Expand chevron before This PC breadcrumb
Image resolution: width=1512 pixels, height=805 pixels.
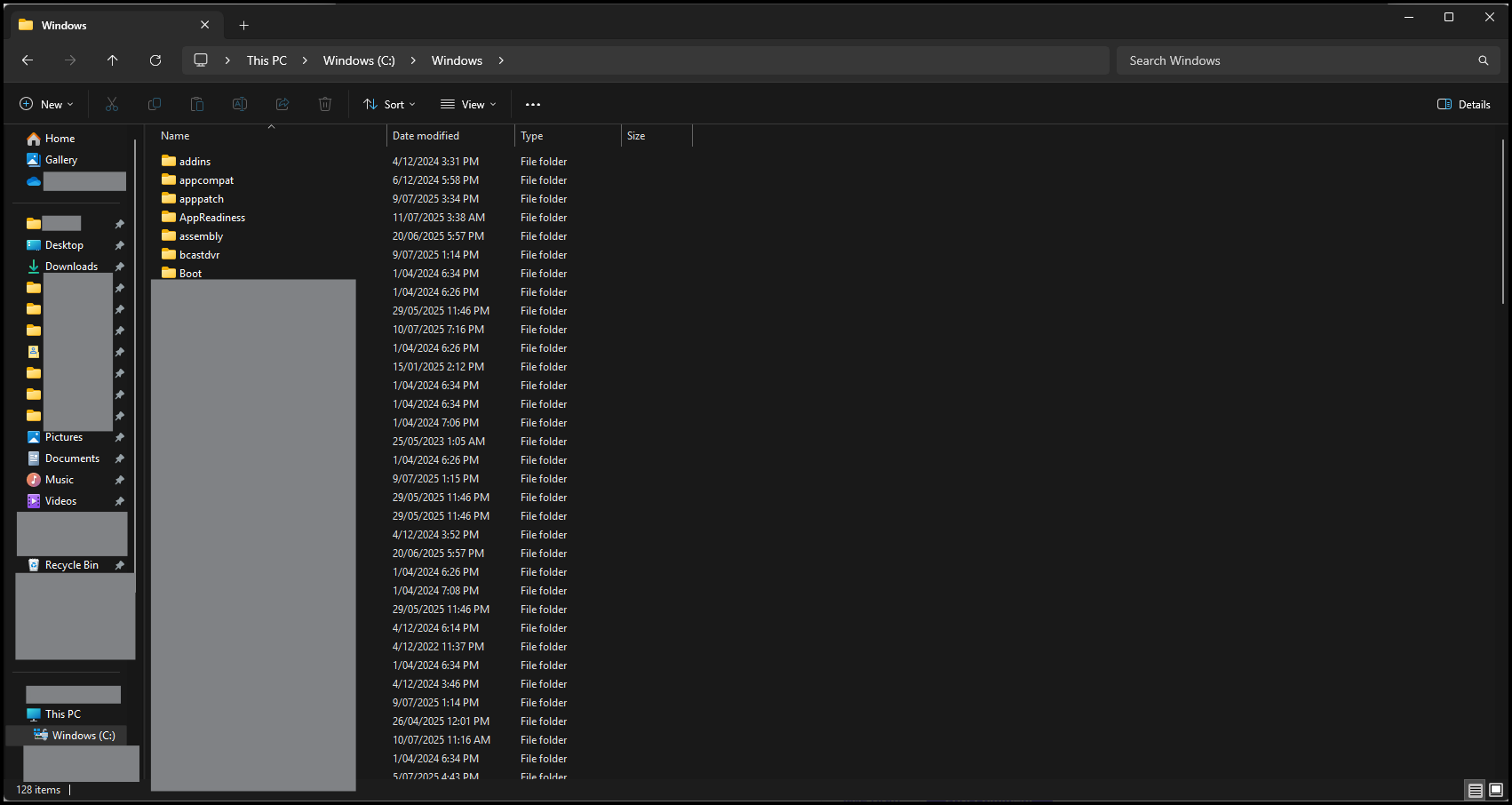[x=227, y=60]
